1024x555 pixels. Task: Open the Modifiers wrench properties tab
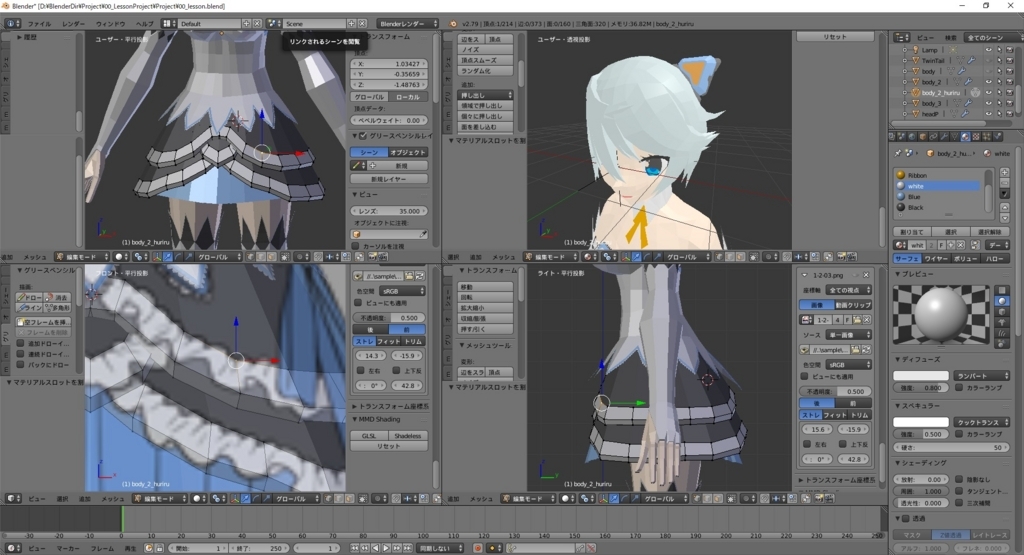(x=944, y=136)
